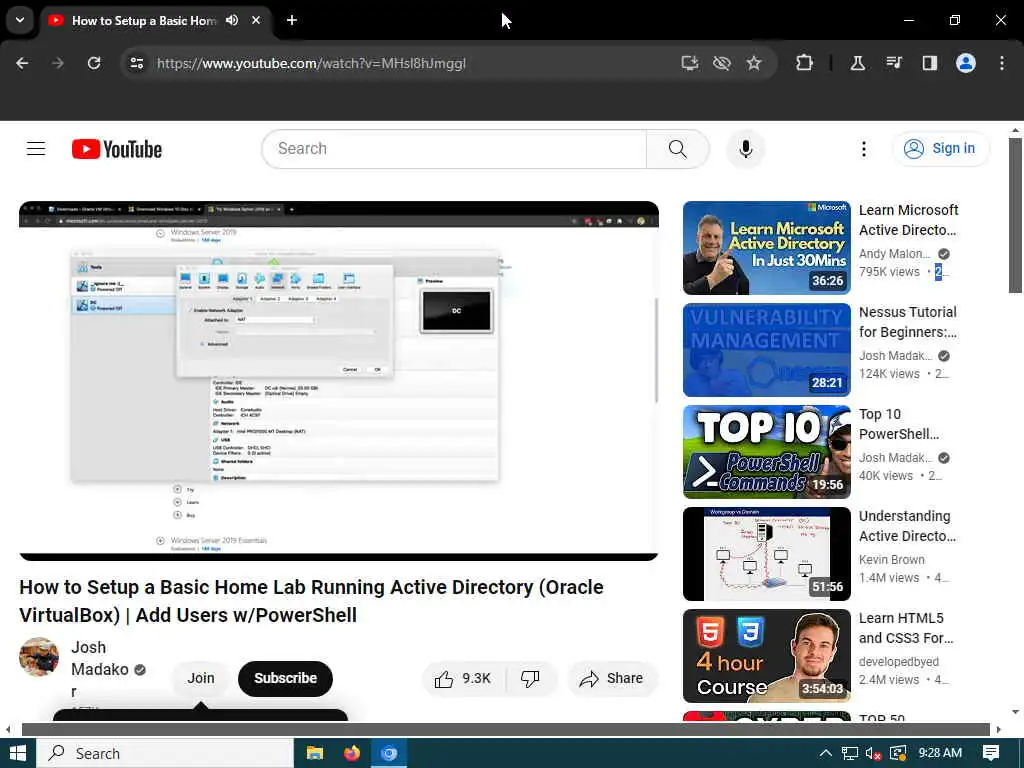Click the crossed-out eye tracking icon
This screenshot has width=1024, height=768.
[x=722, y=63]
